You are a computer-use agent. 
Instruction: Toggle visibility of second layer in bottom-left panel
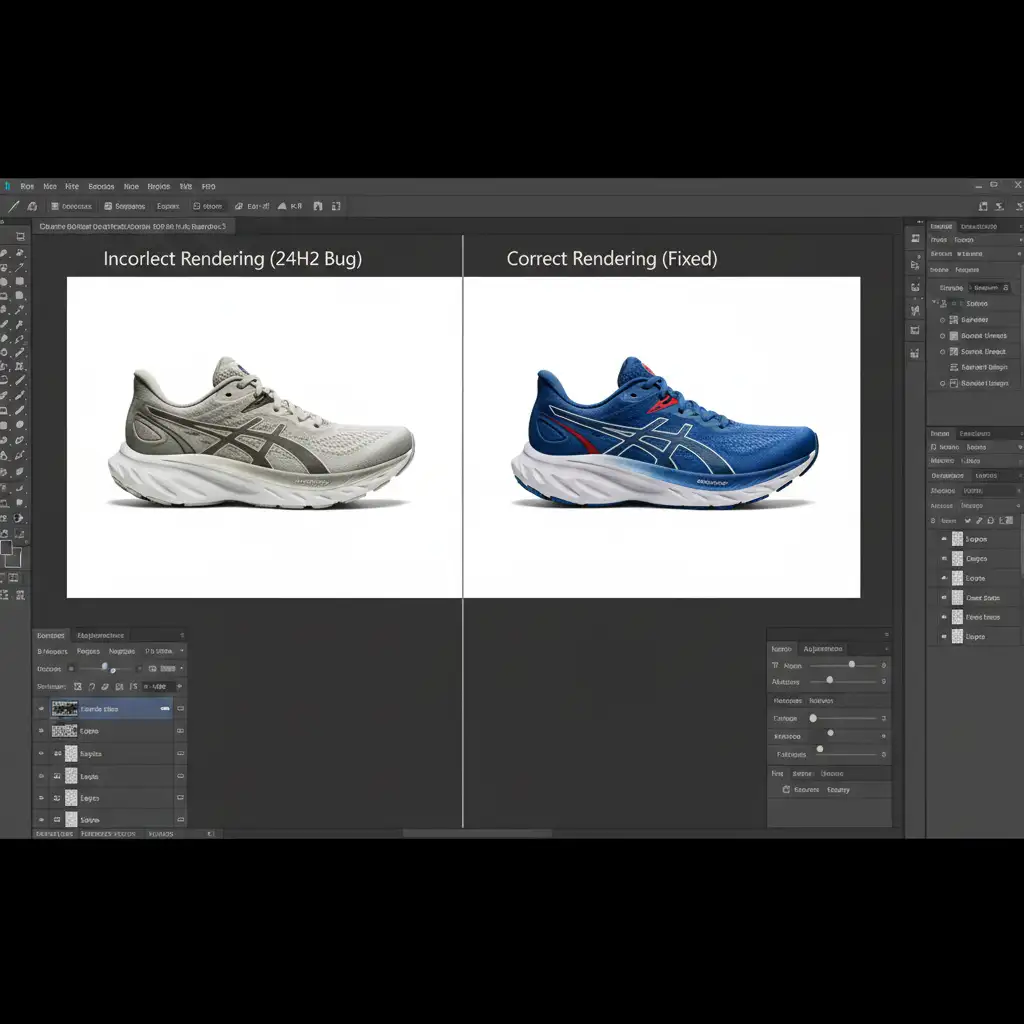click(41, 731)
